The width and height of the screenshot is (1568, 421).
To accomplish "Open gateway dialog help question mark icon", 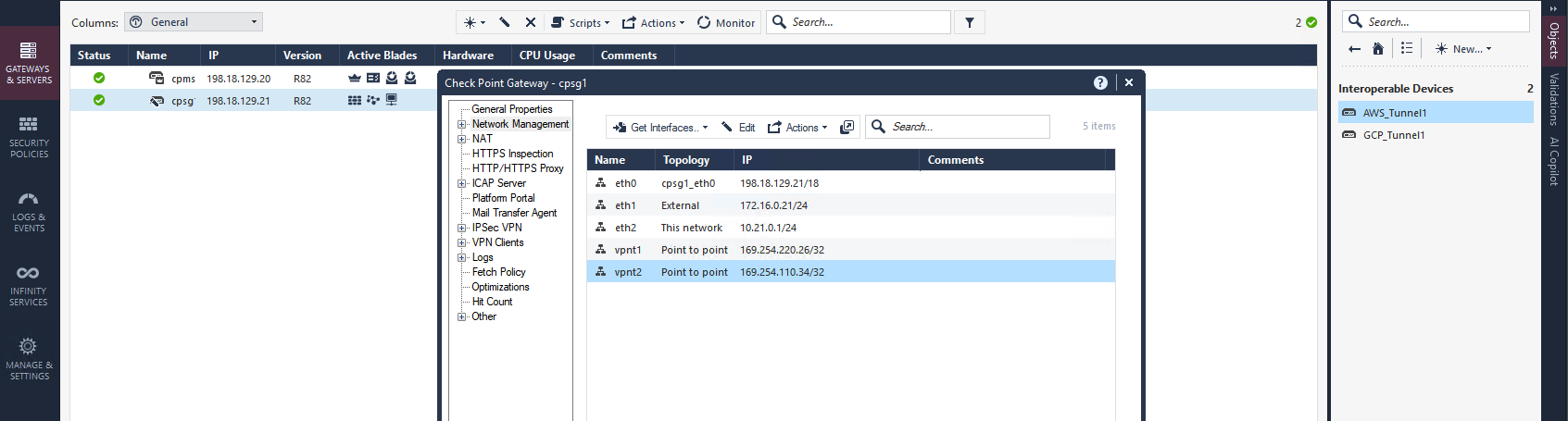I will coord(1100,82).
